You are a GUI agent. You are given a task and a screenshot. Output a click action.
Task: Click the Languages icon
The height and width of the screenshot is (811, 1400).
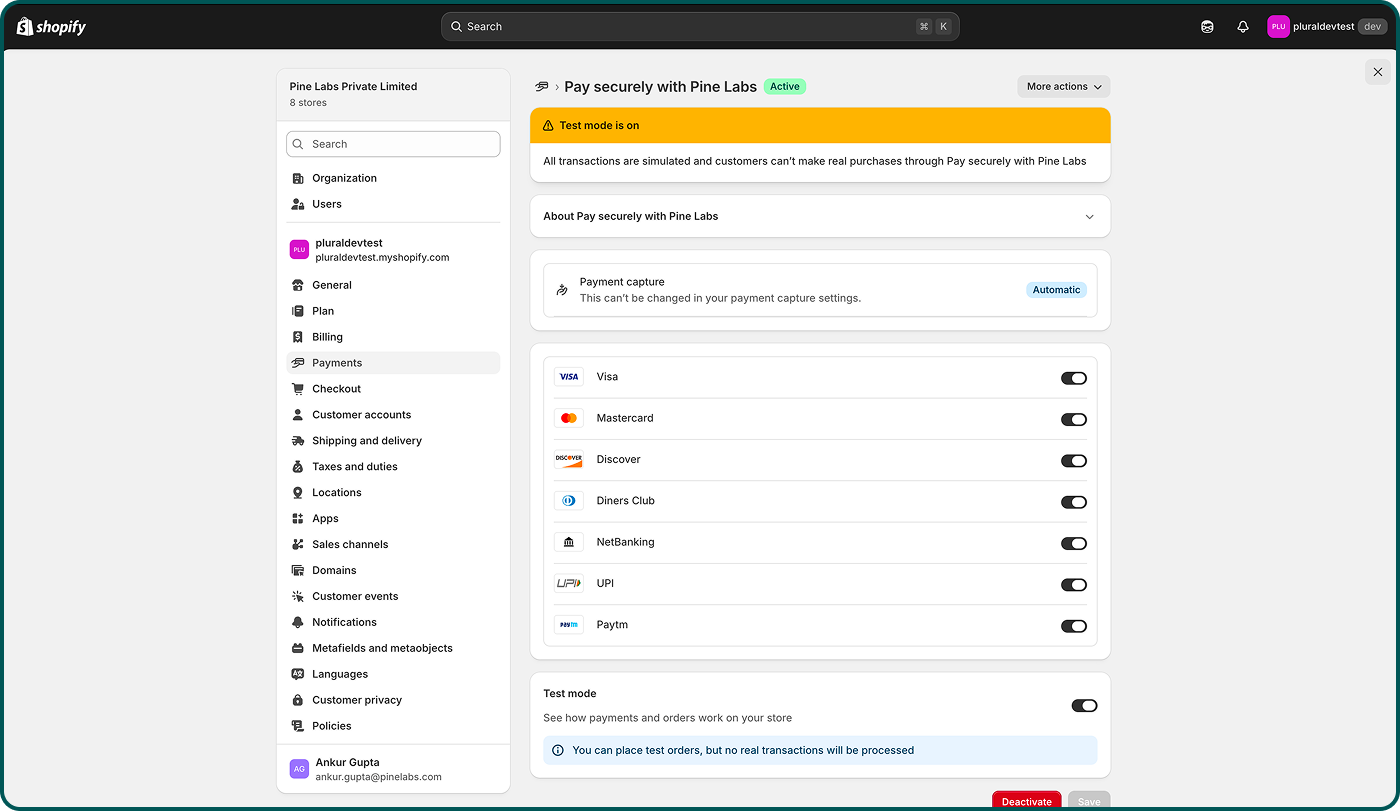(297, 675)
